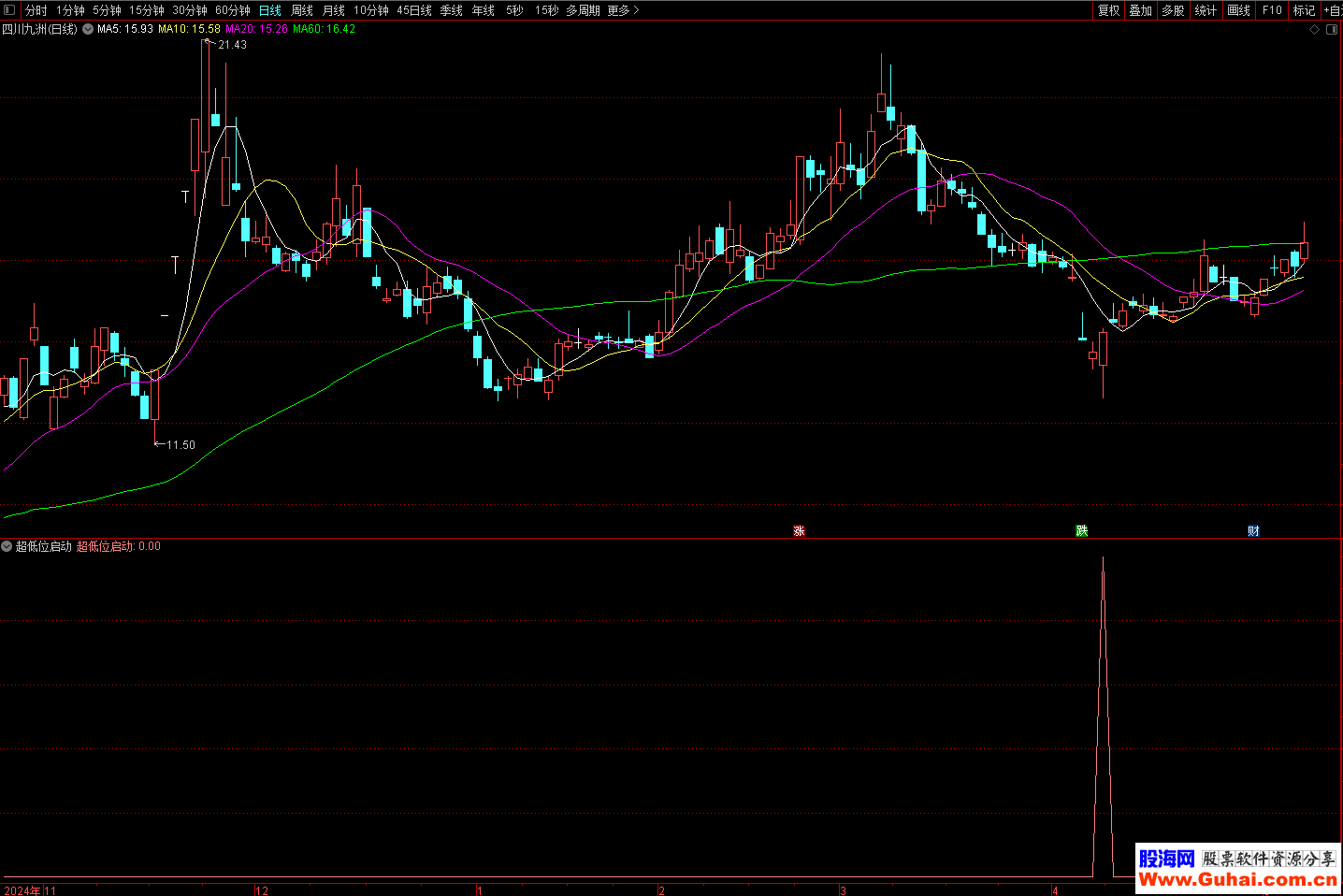Select the 日线 daily tab
This screenshot has height=896, width=1343.
coord(270,10)
